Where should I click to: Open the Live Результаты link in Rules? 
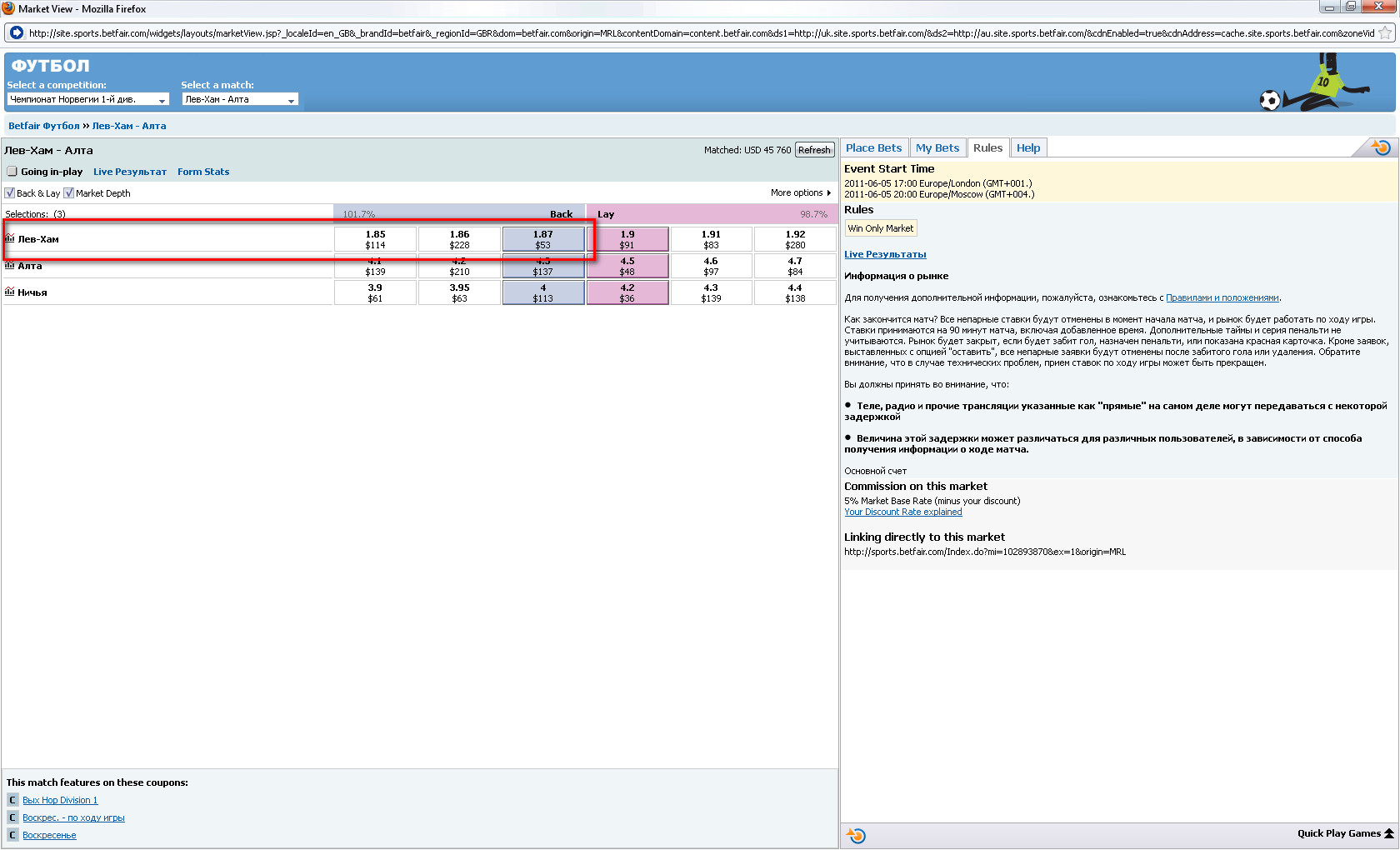[885, 254]
